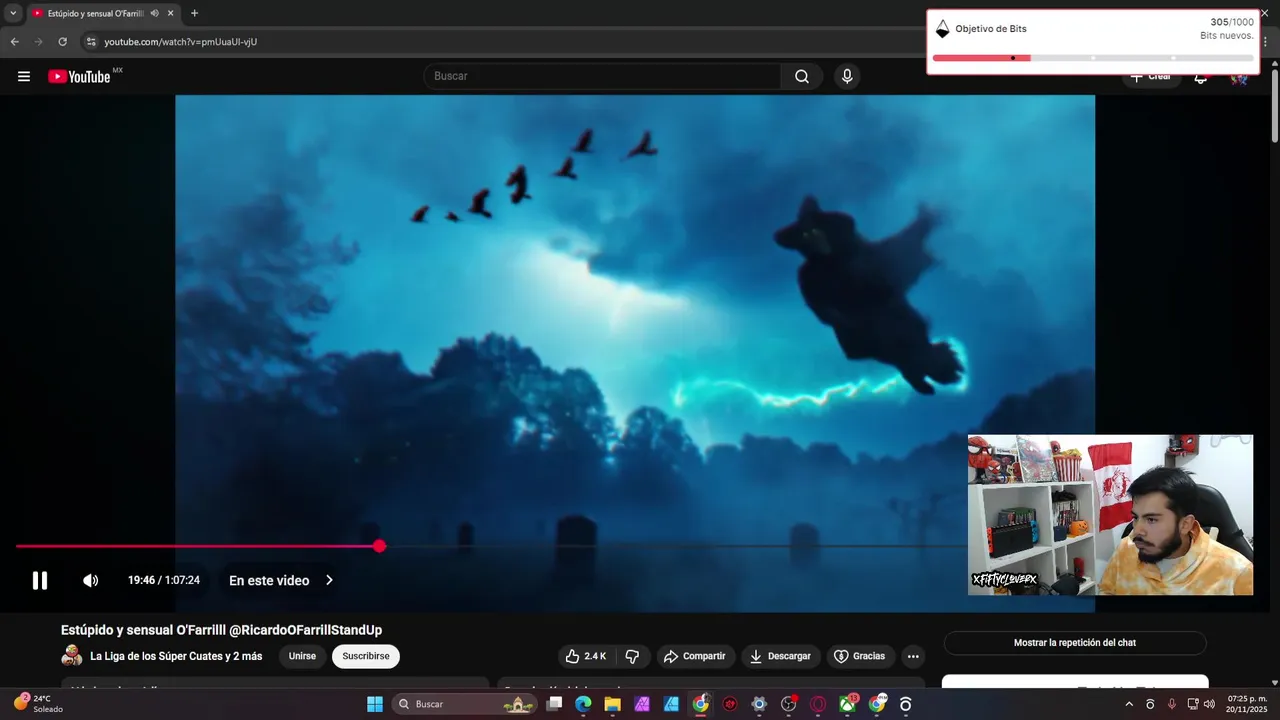Show chat replay via Mostrar la repetición del chat
Viewport: 1280px width, 720px height.
click(x=1075, y=643)
